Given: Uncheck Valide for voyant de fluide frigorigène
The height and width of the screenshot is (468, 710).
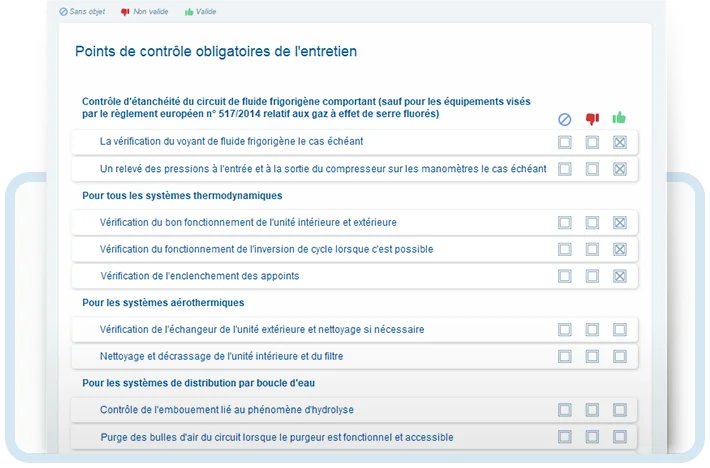Looking at the screenshot, I should tap(620, 143).
